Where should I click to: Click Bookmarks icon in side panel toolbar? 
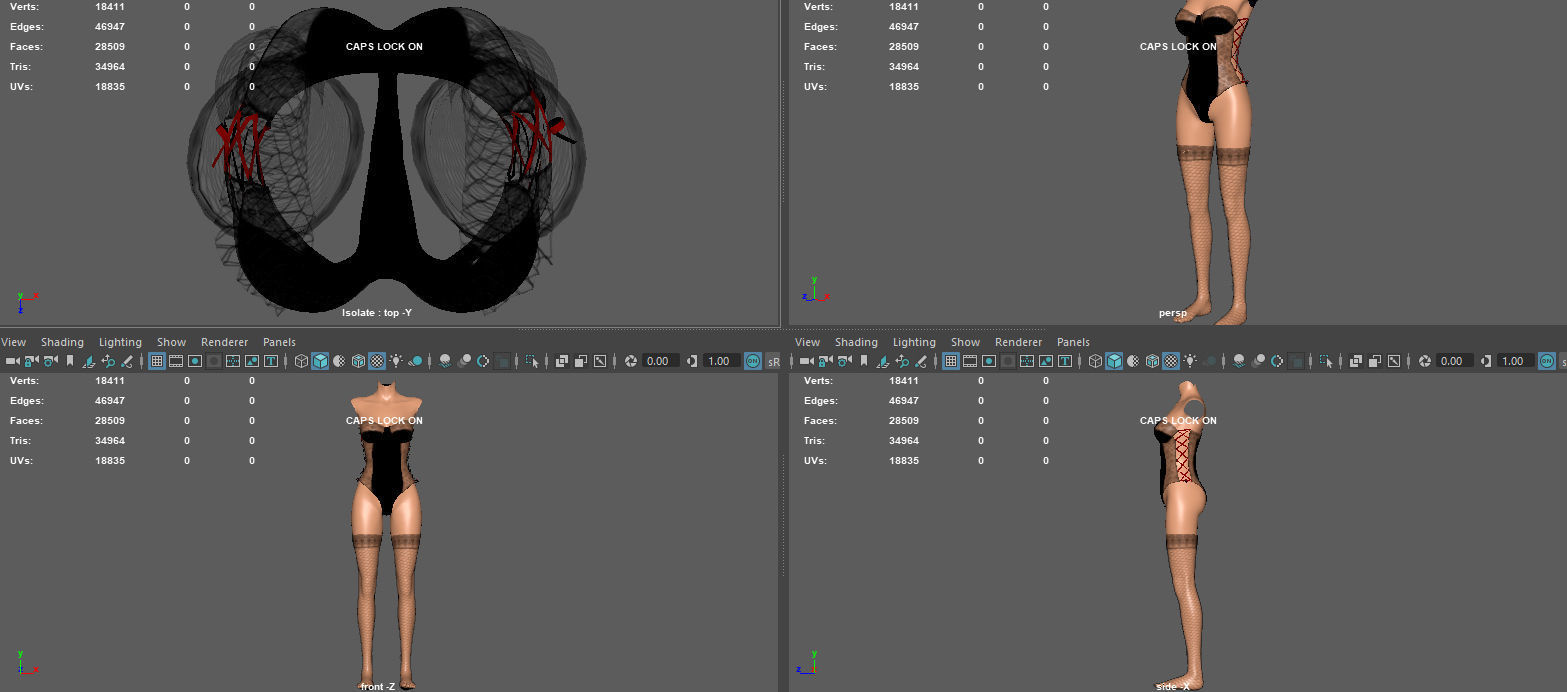click(864, 361)
